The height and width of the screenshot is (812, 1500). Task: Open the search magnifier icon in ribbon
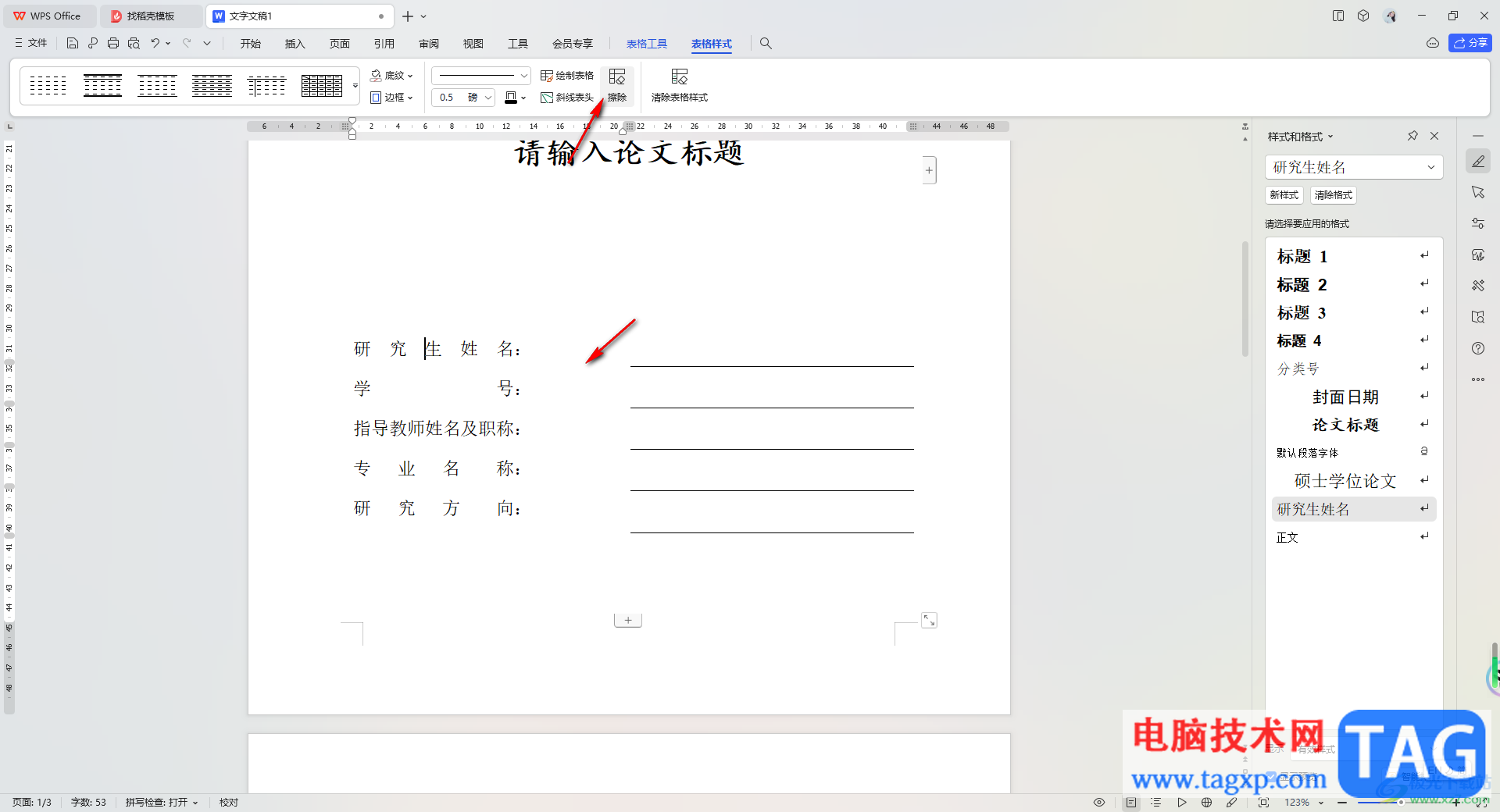766,44
